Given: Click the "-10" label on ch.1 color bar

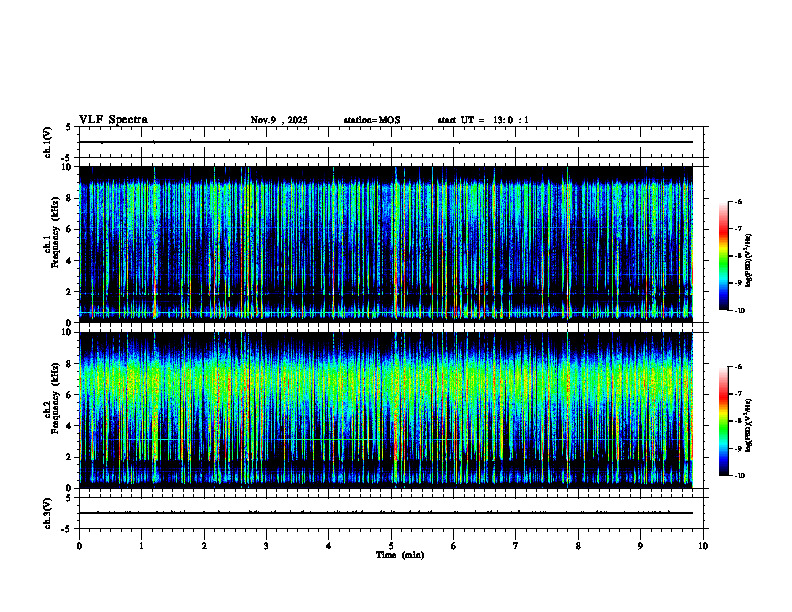Looking at the screenshot, I should click(739, 311).
